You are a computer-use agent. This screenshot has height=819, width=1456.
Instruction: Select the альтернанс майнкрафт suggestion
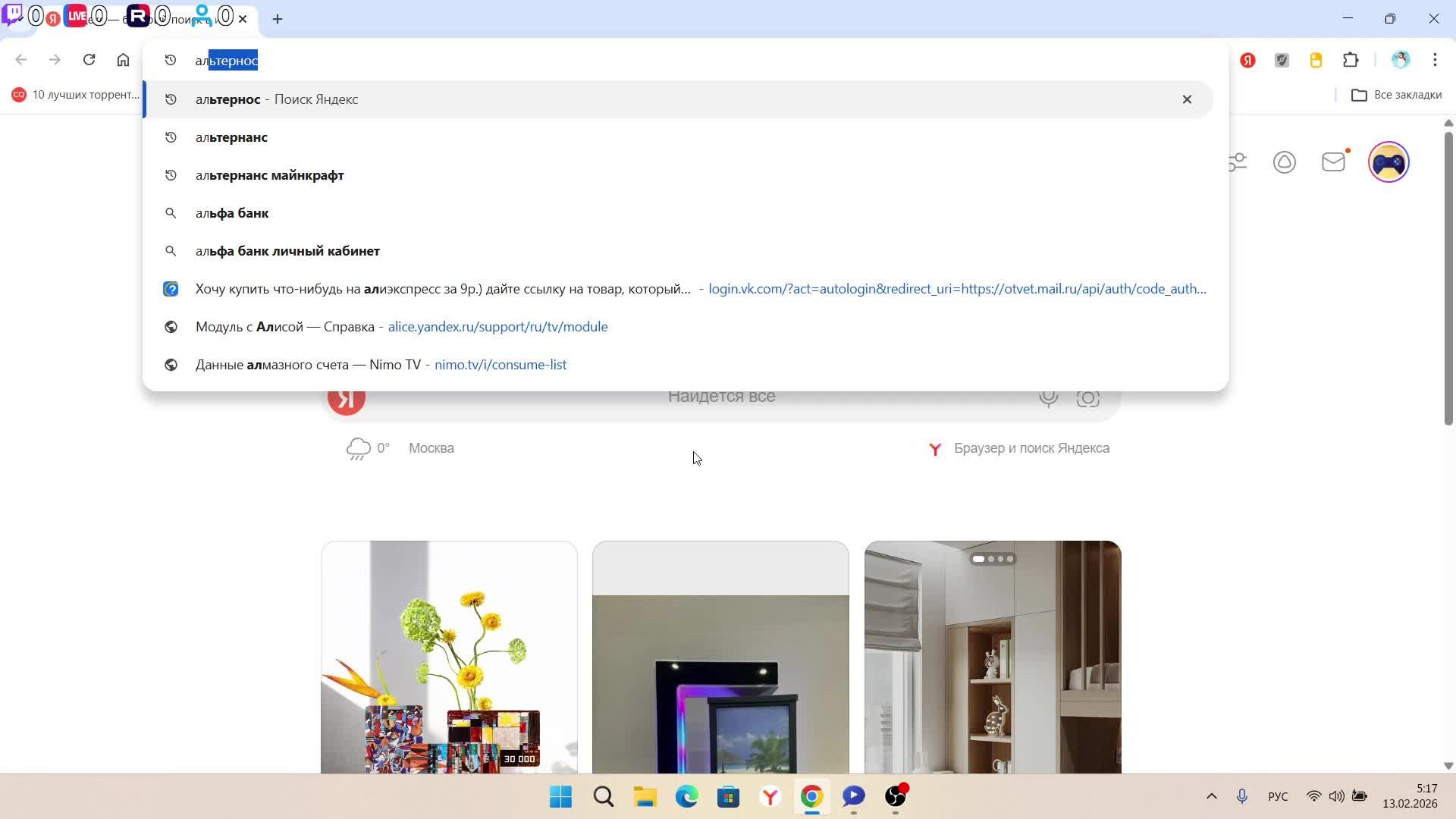[x=269, y=175]
